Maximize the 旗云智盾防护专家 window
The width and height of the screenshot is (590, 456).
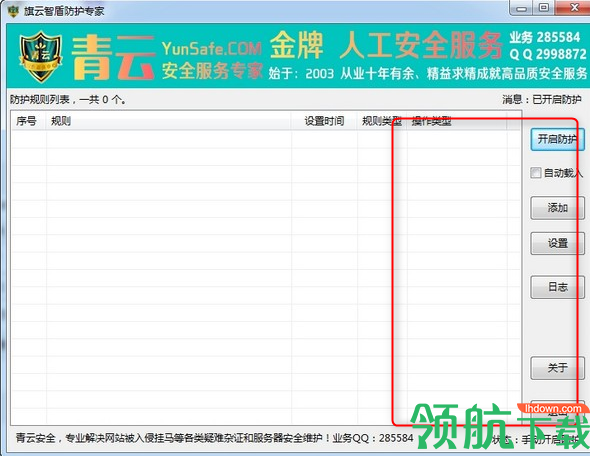(544, 8)
